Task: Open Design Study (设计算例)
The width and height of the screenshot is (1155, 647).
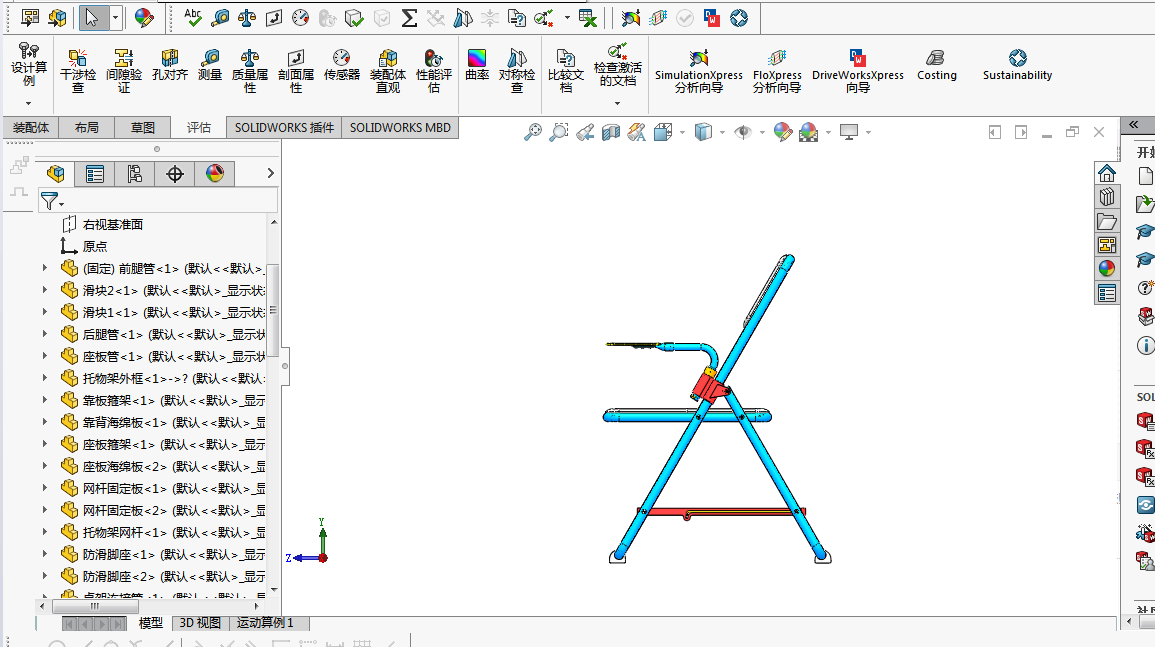Action: (x=29, y=65)
